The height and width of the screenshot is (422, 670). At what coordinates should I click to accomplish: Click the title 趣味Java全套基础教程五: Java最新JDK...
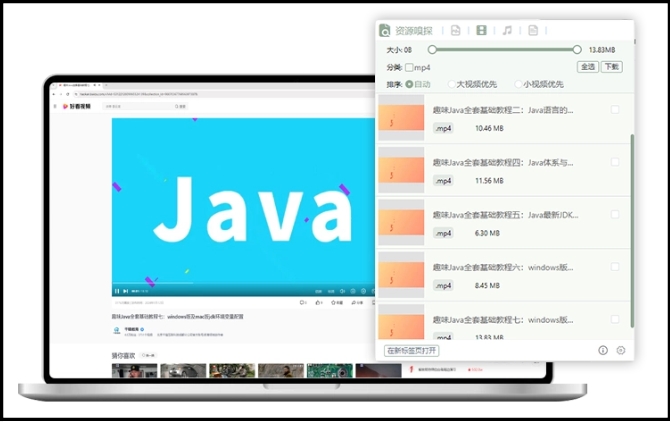505,215
